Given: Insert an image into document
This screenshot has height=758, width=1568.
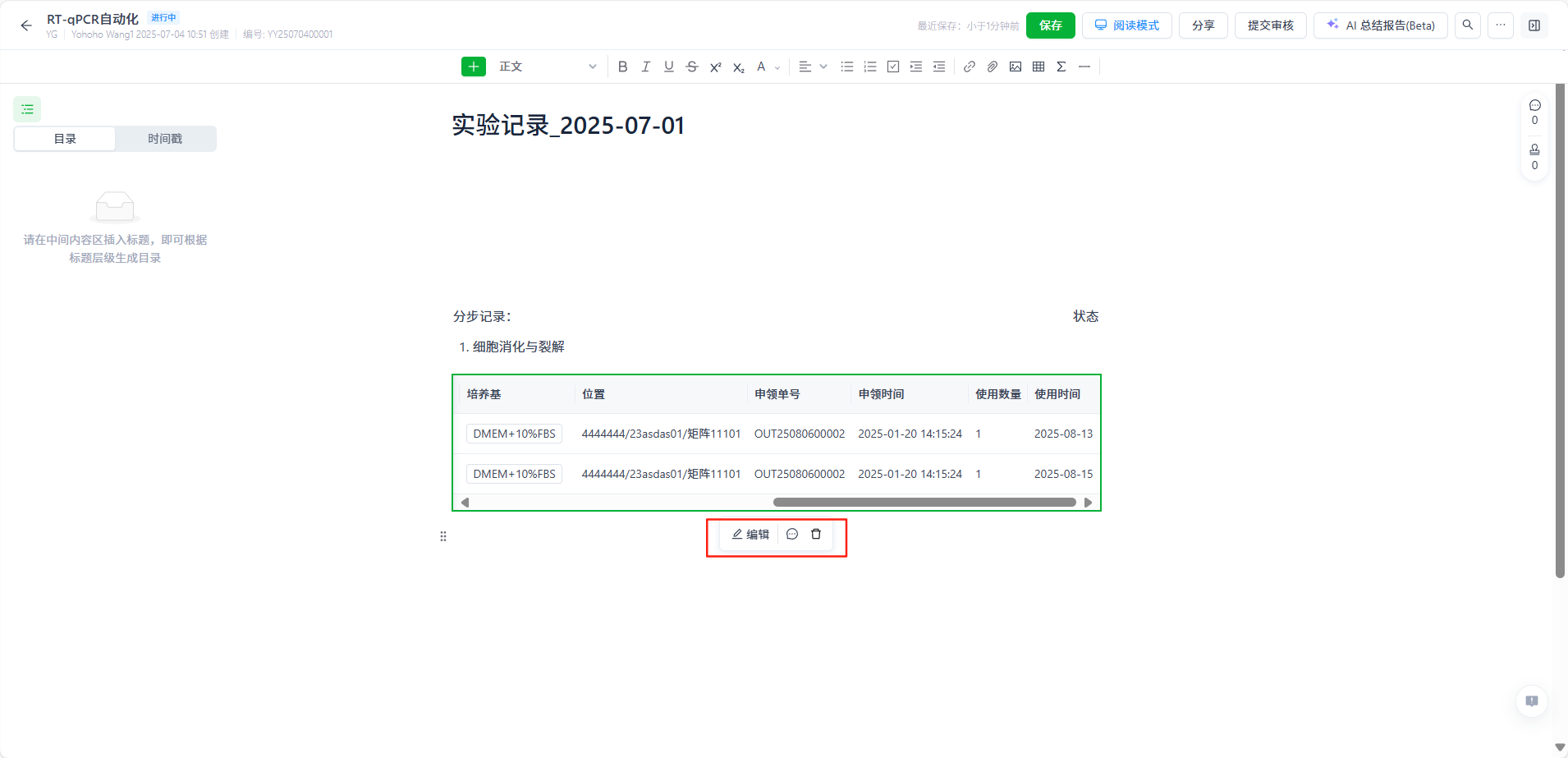Looking at the screenshot, I should 1016,67.
